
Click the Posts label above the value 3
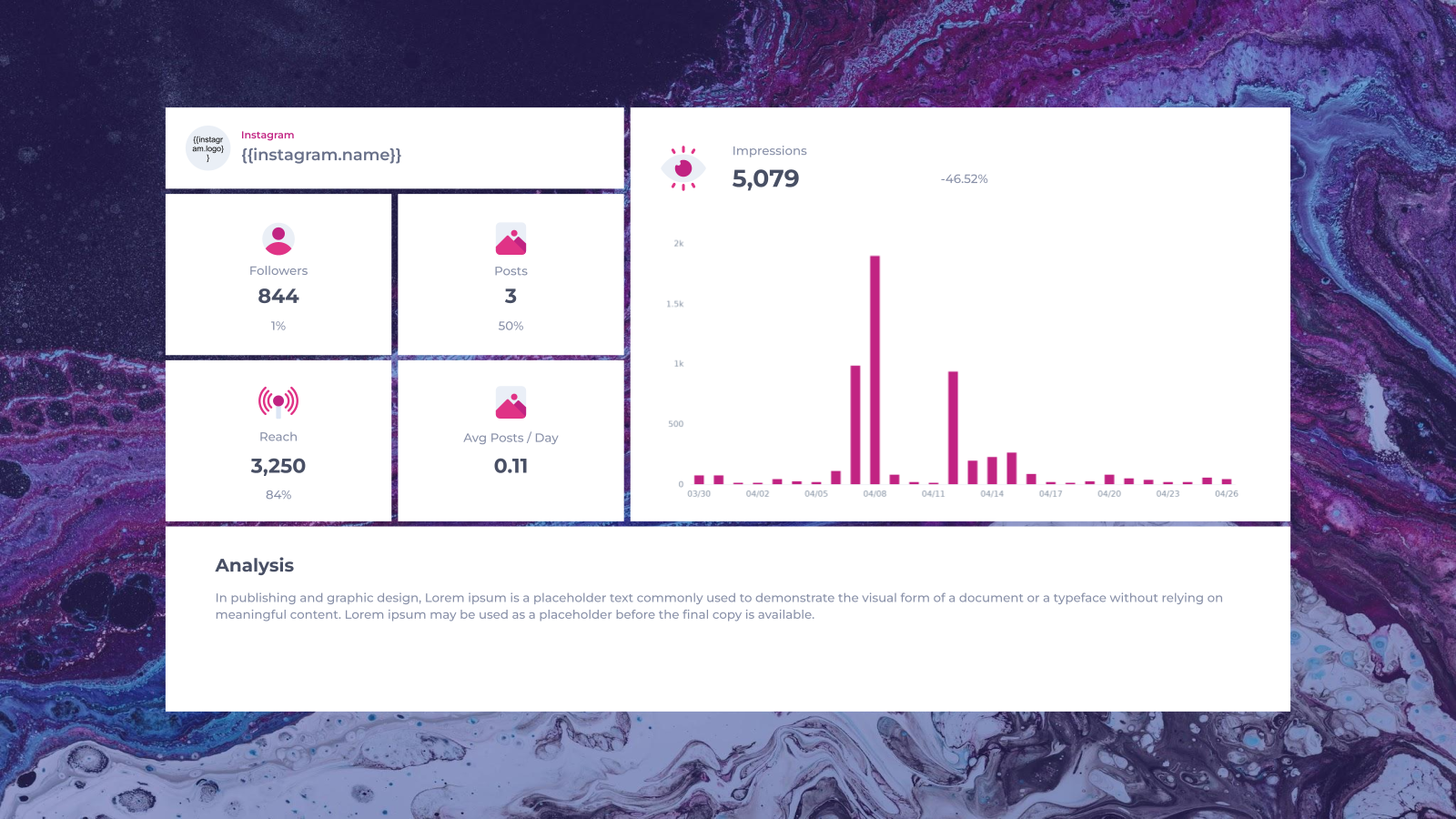click(x=511, y=271)
